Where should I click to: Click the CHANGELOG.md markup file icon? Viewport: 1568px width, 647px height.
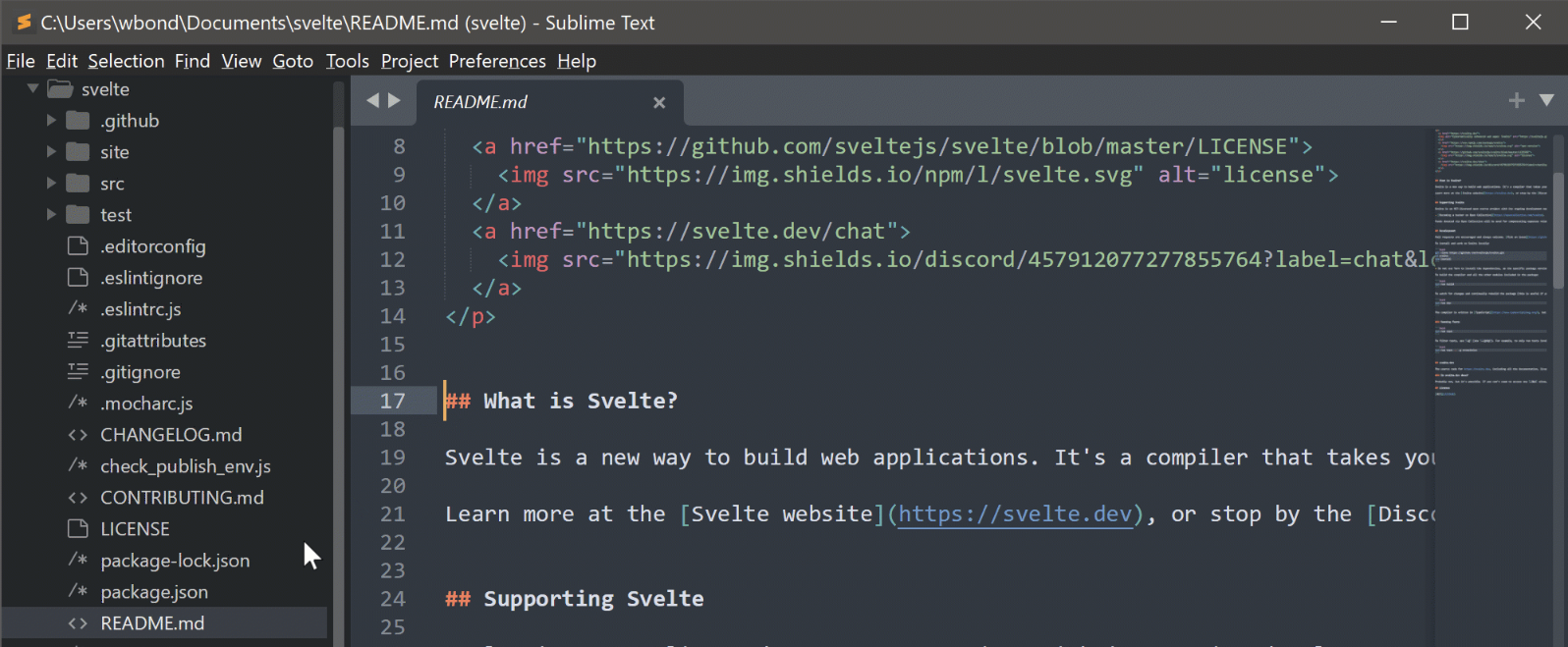(78, 434)
